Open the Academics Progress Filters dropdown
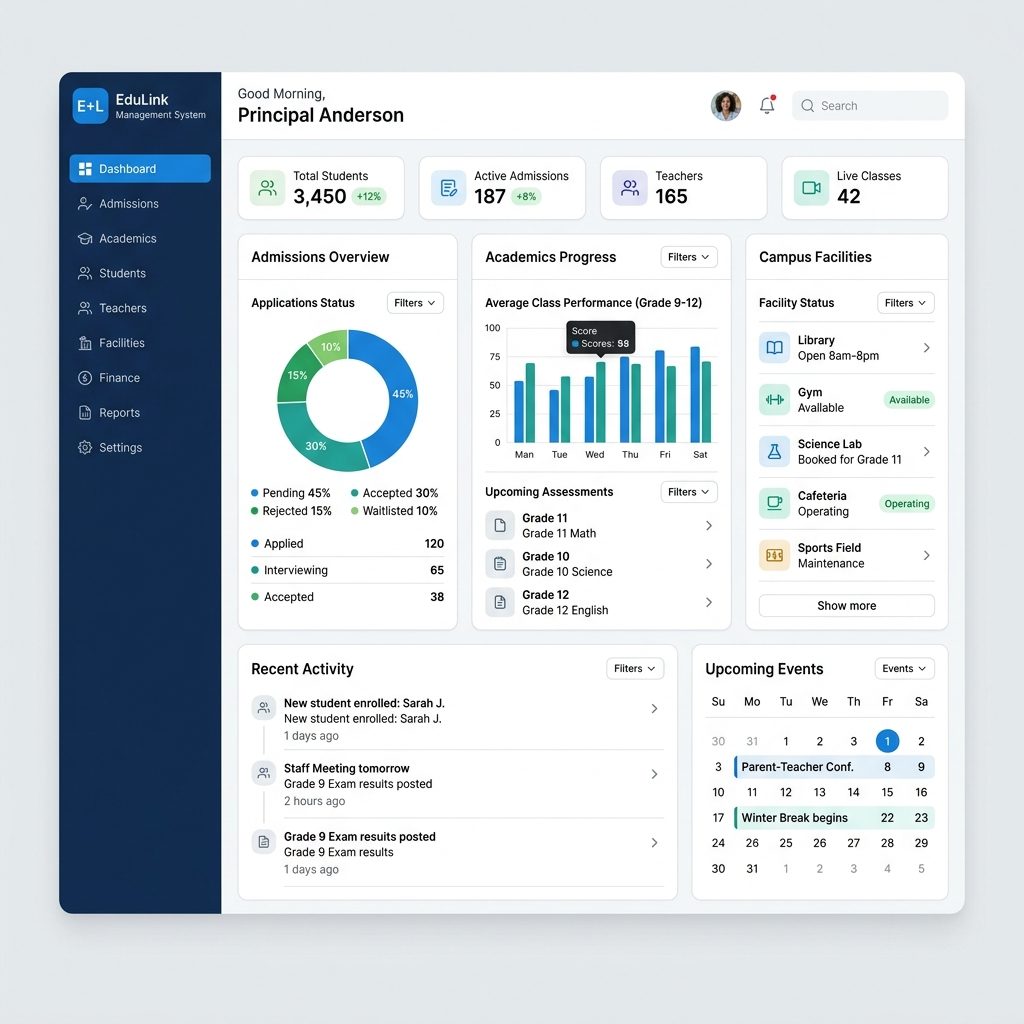Image resolution: width=1024 pixels, height=1024 pixels. [689, 257]
